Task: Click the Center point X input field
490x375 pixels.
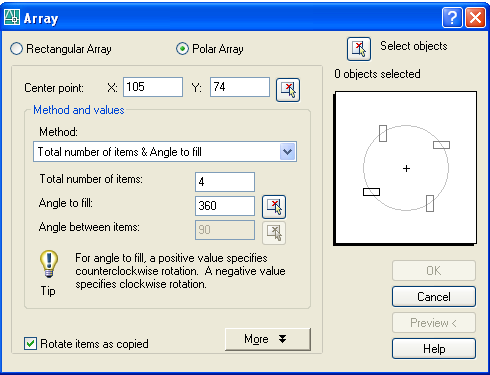Action: click(153, 87)
